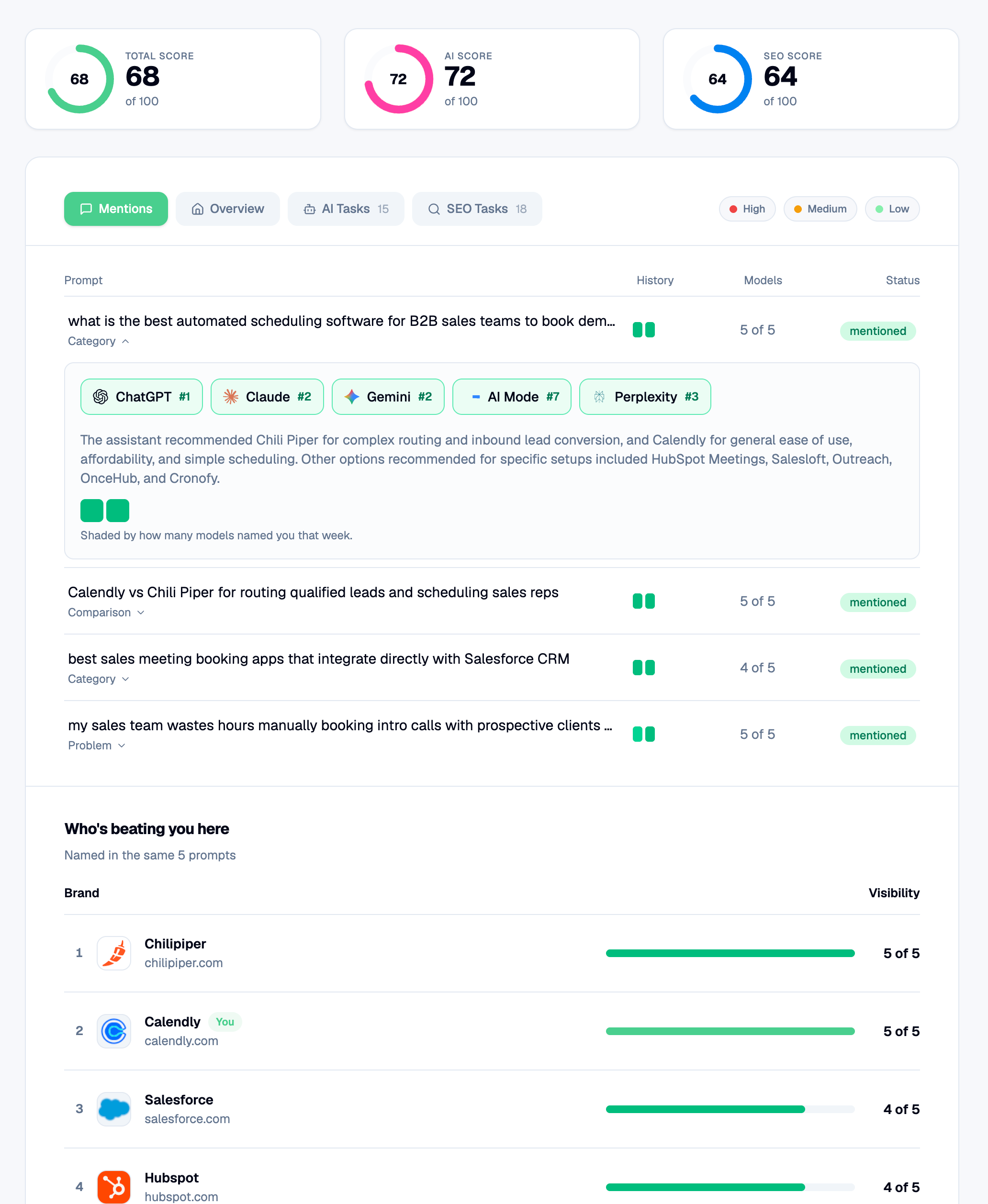Open the sales team wastes hours prompt
This screenshot has width=988, height=1204.
pyautogui.click(x=340, y=725)
